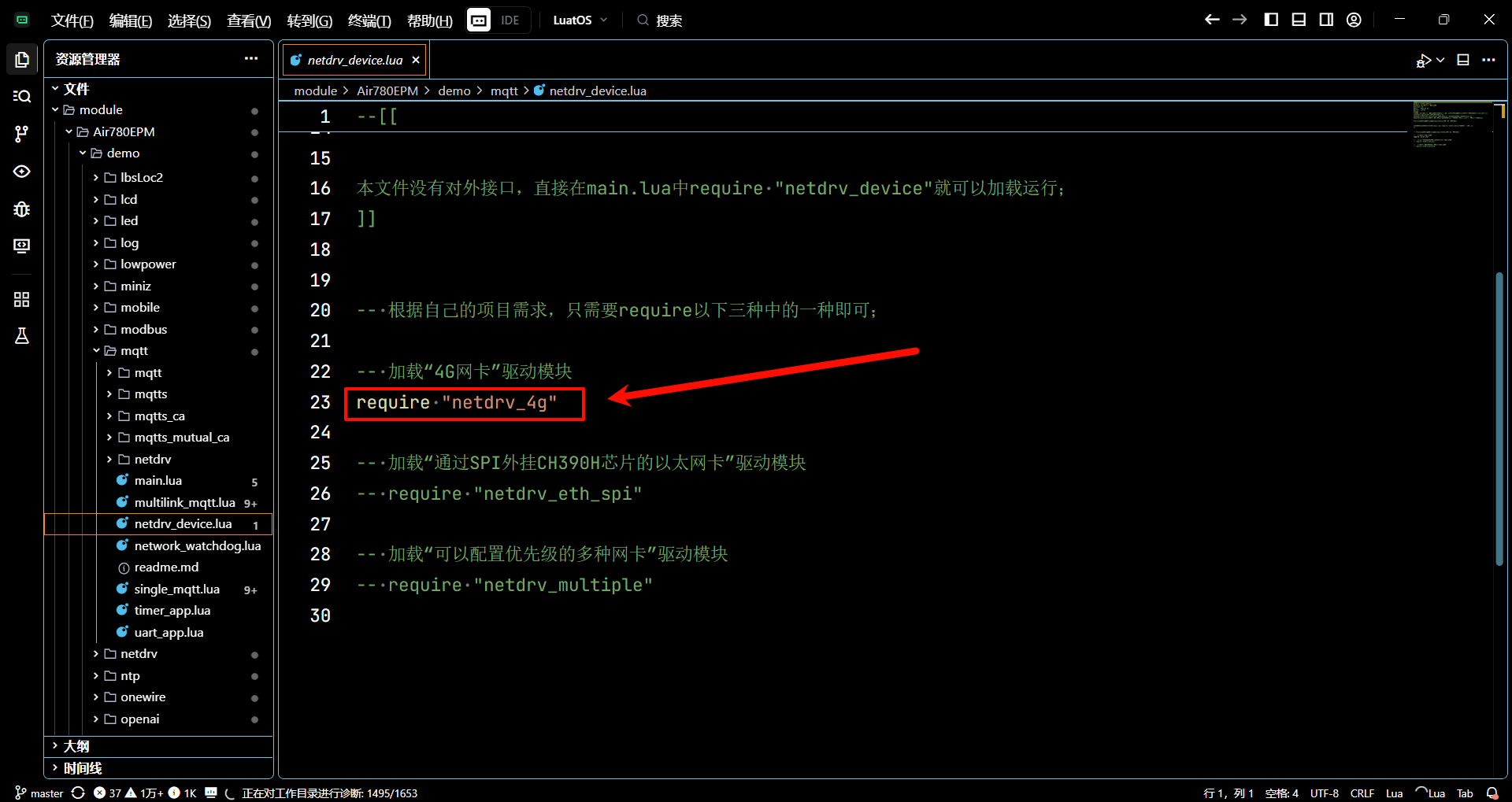Split the editor layout
The image size is (1512, 802).
point(1463,60)
